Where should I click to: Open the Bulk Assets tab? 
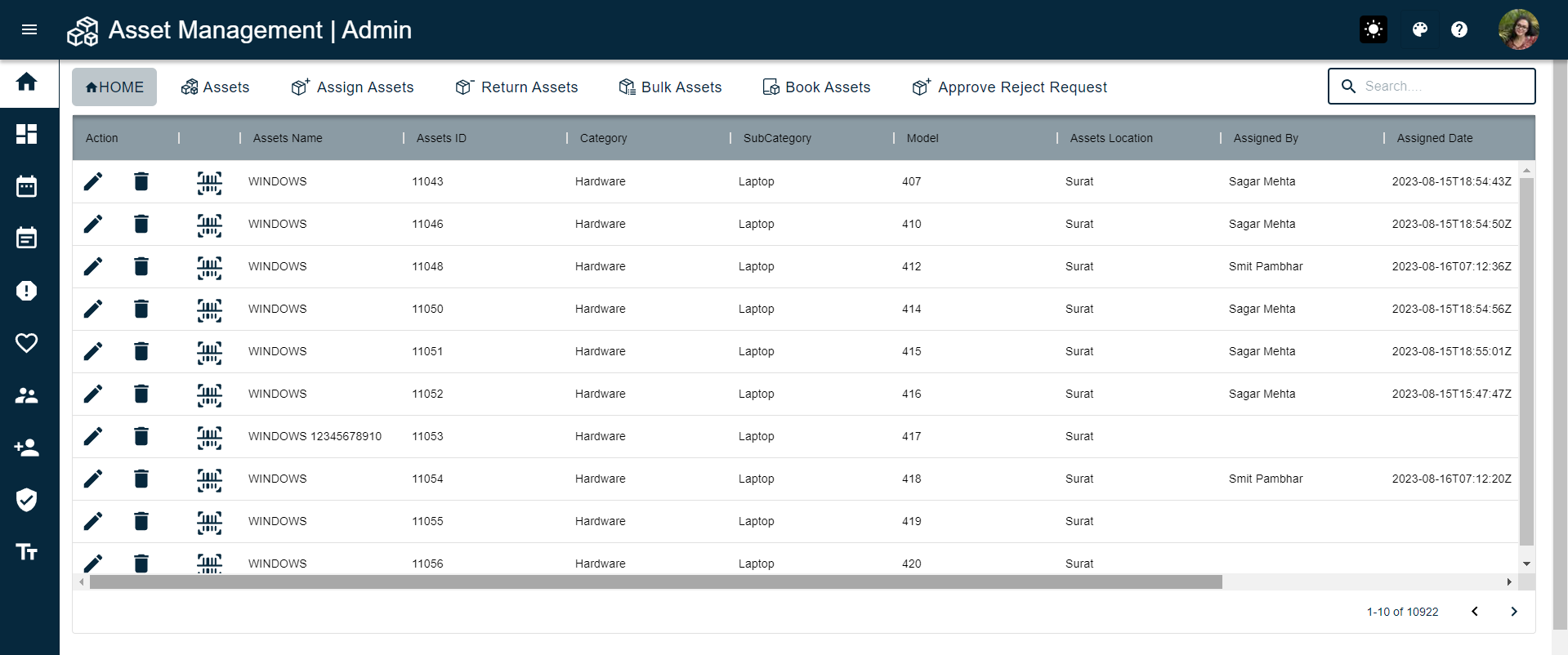670,87
